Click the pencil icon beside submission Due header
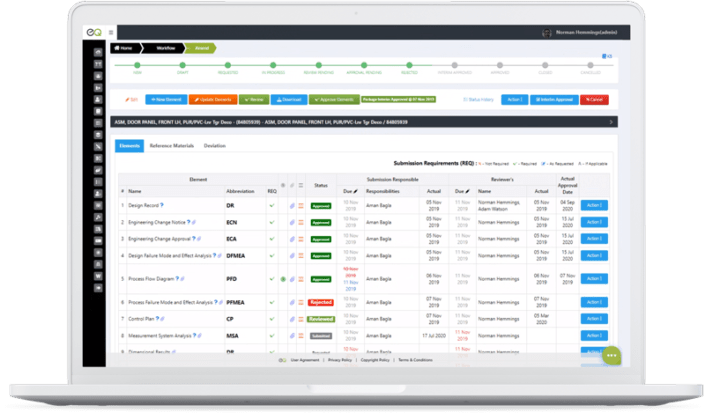This screenshot has height=413, width=705. point(355,191)
